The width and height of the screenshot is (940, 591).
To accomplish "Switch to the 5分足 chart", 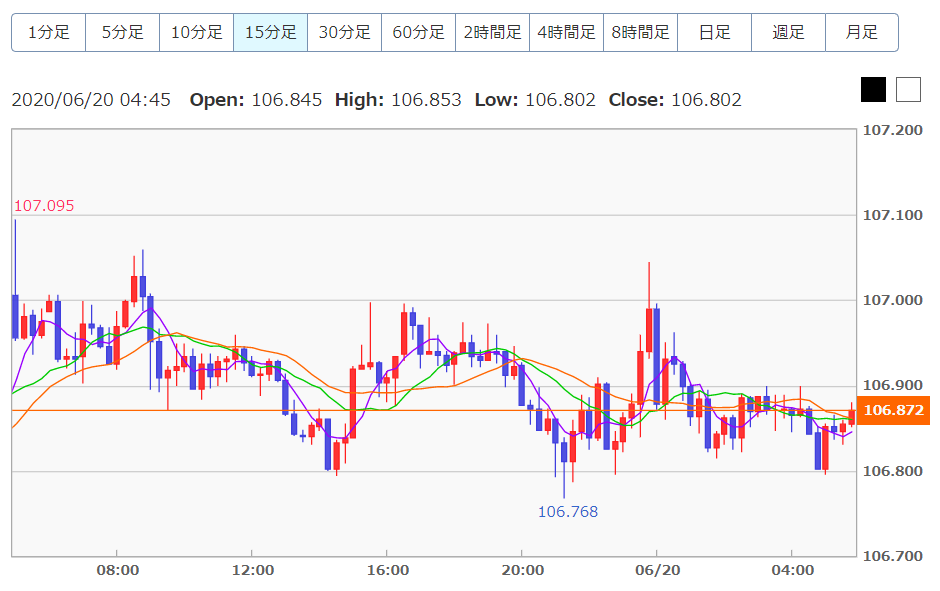I will [x=122, y=32].
